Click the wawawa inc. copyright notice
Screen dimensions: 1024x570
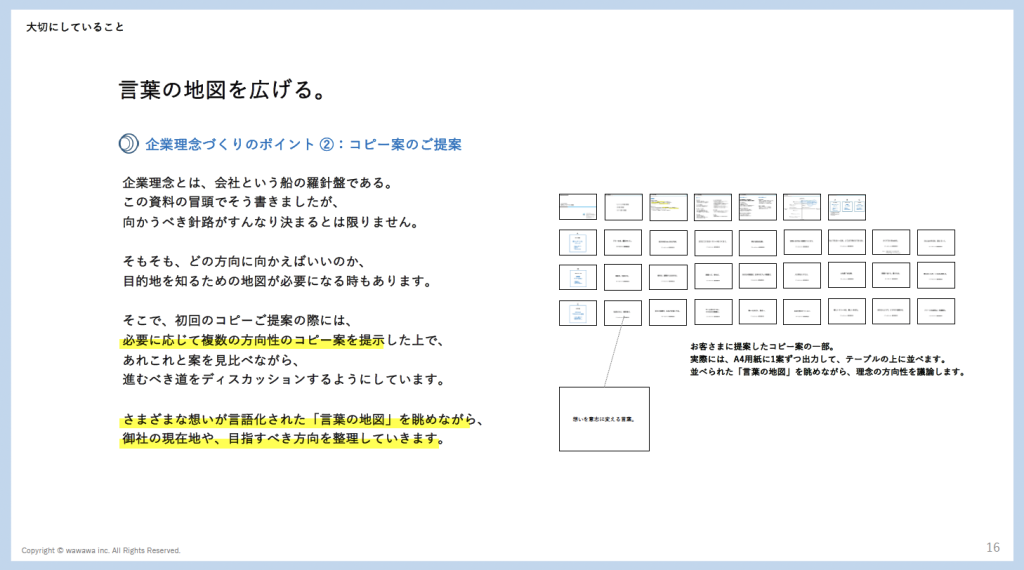tap(101, 550)
